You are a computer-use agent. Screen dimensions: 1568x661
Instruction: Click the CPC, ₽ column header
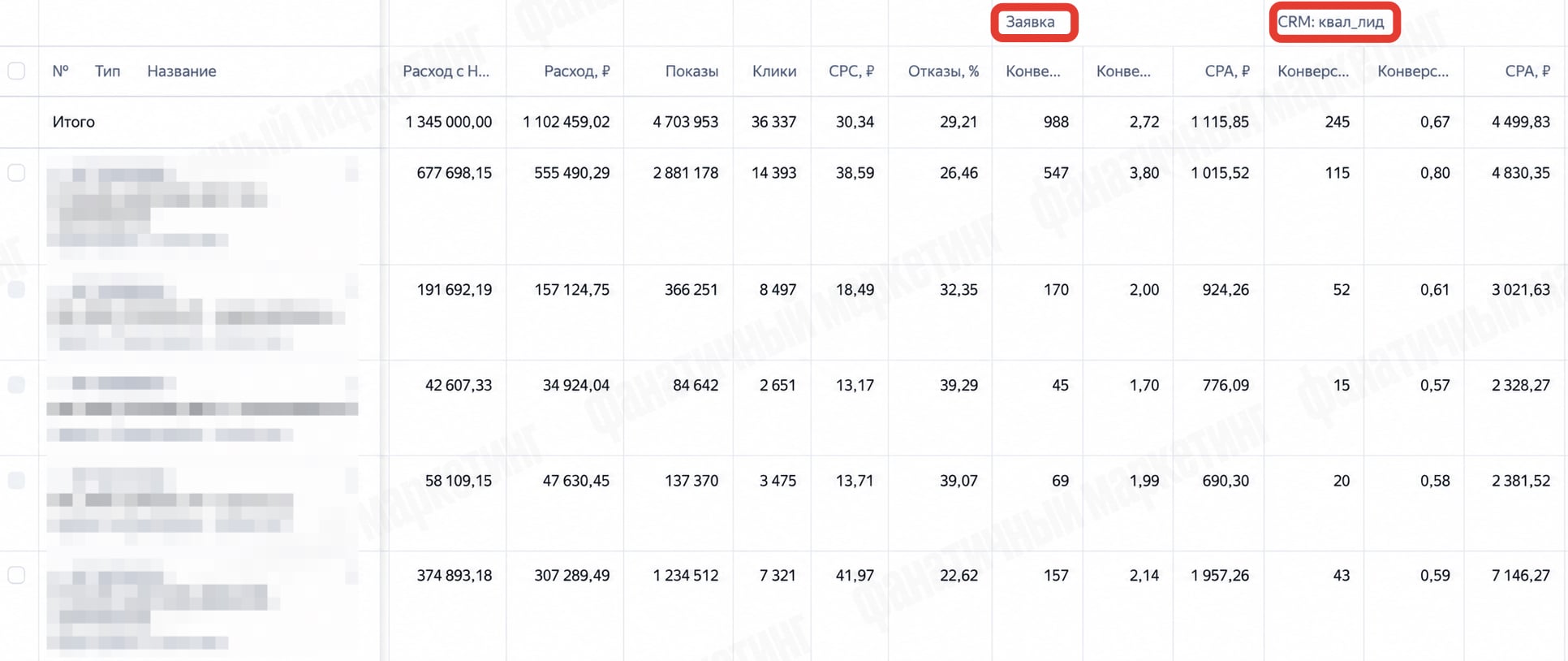851,71
